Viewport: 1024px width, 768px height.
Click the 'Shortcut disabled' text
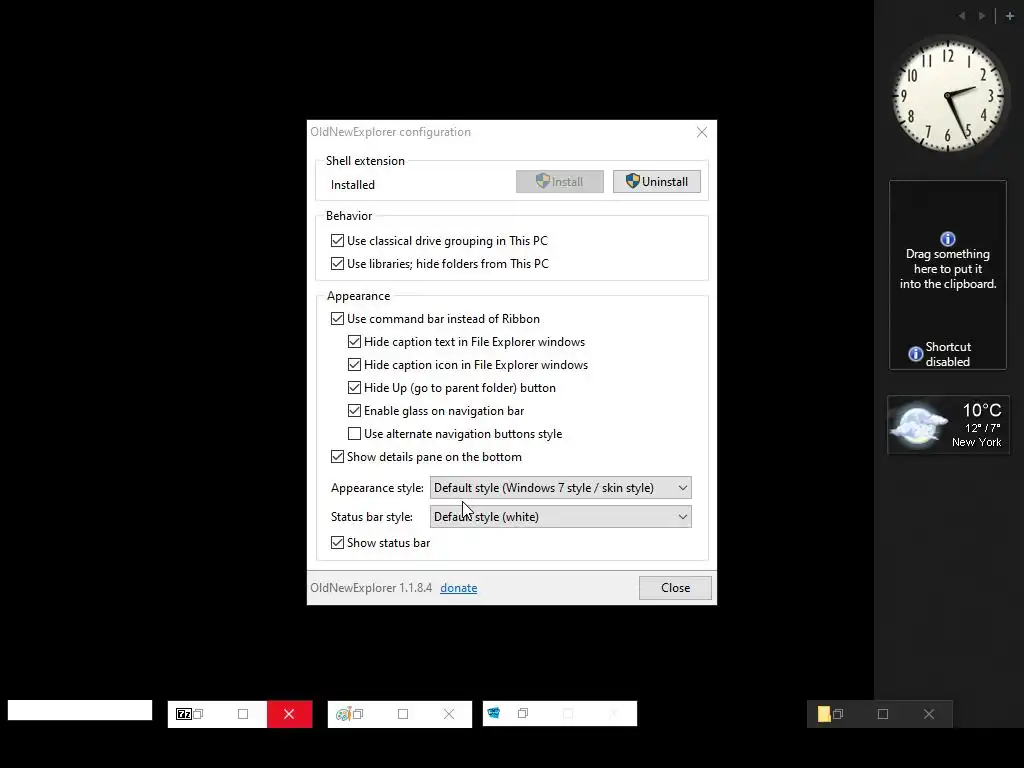coord(948,354)
